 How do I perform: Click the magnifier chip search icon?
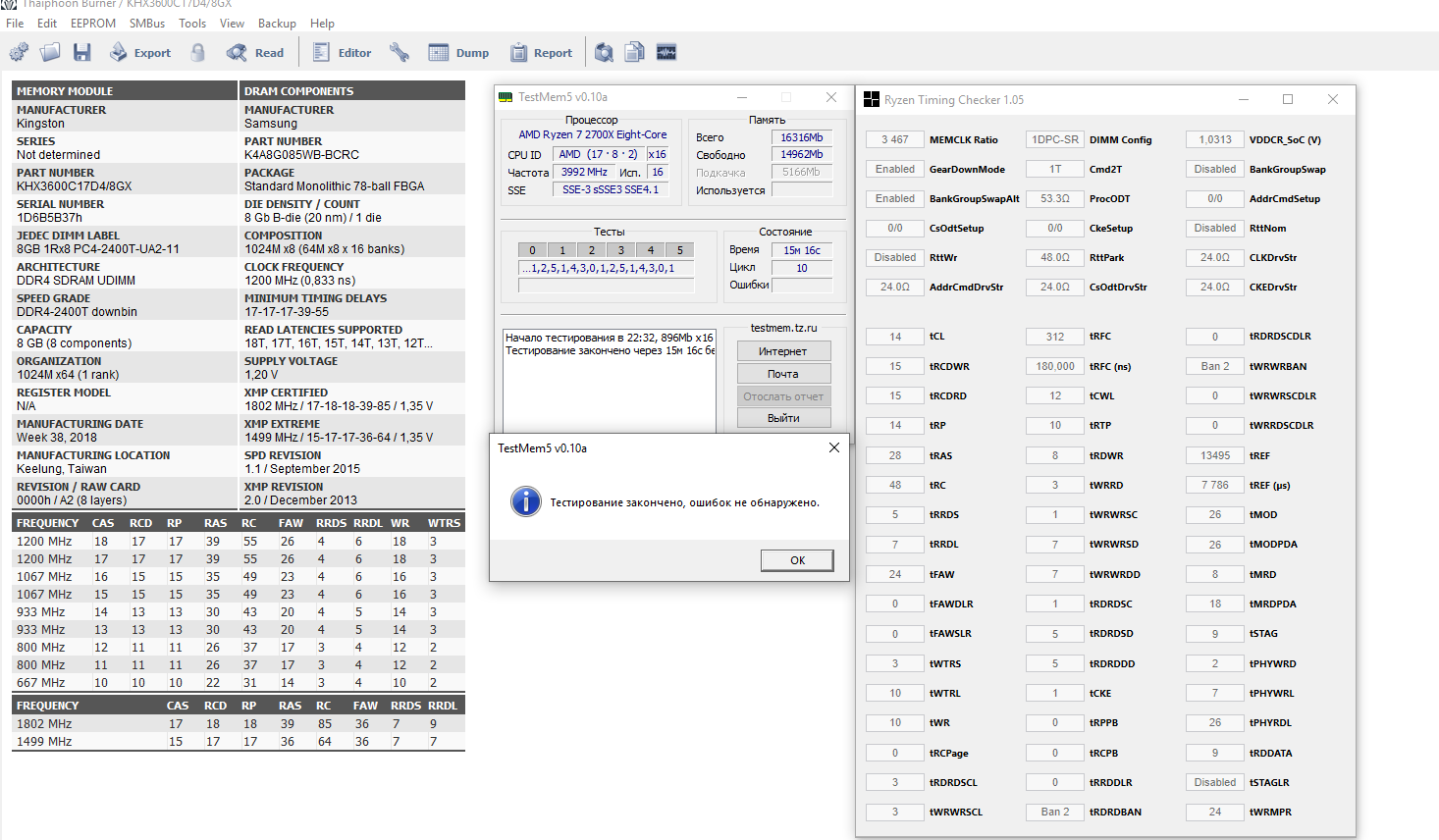coord(604,52)
